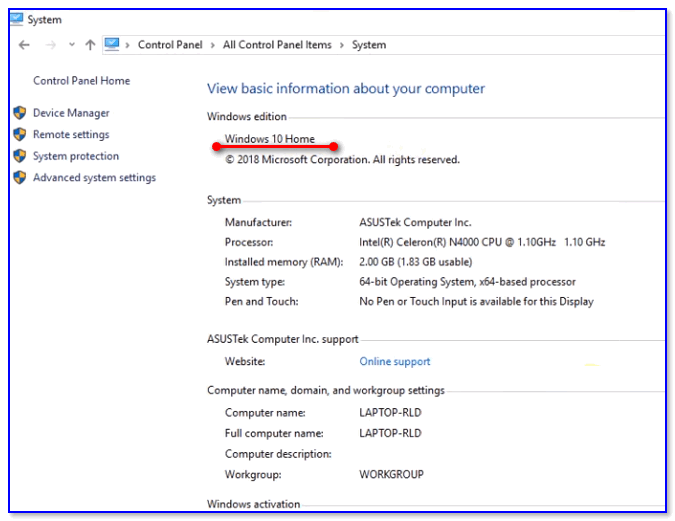The height and width of the screenshot is (521, 675).
Task: Open Control Panel Home link
Action: (x=81, y=81)
